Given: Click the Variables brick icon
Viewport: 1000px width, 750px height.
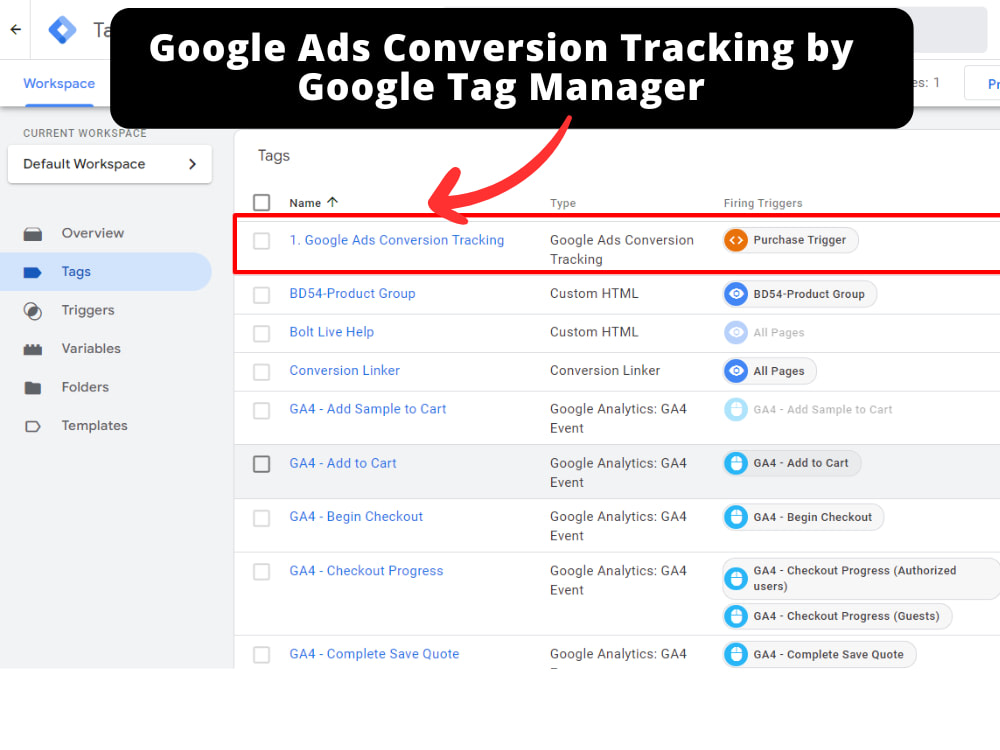Looking at the screenshot, I should point(33,349).
